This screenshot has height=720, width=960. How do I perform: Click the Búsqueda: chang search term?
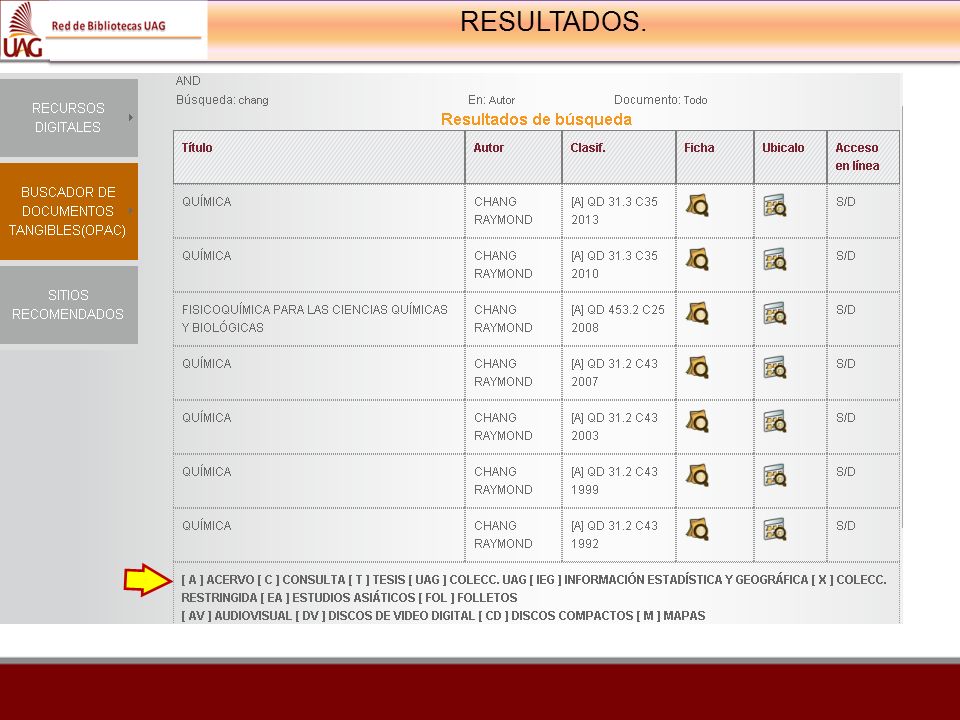click(x=222, y=100)
